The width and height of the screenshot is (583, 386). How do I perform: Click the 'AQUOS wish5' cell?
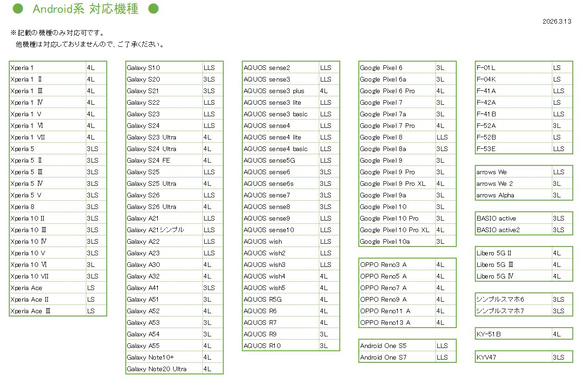point(281,288)
